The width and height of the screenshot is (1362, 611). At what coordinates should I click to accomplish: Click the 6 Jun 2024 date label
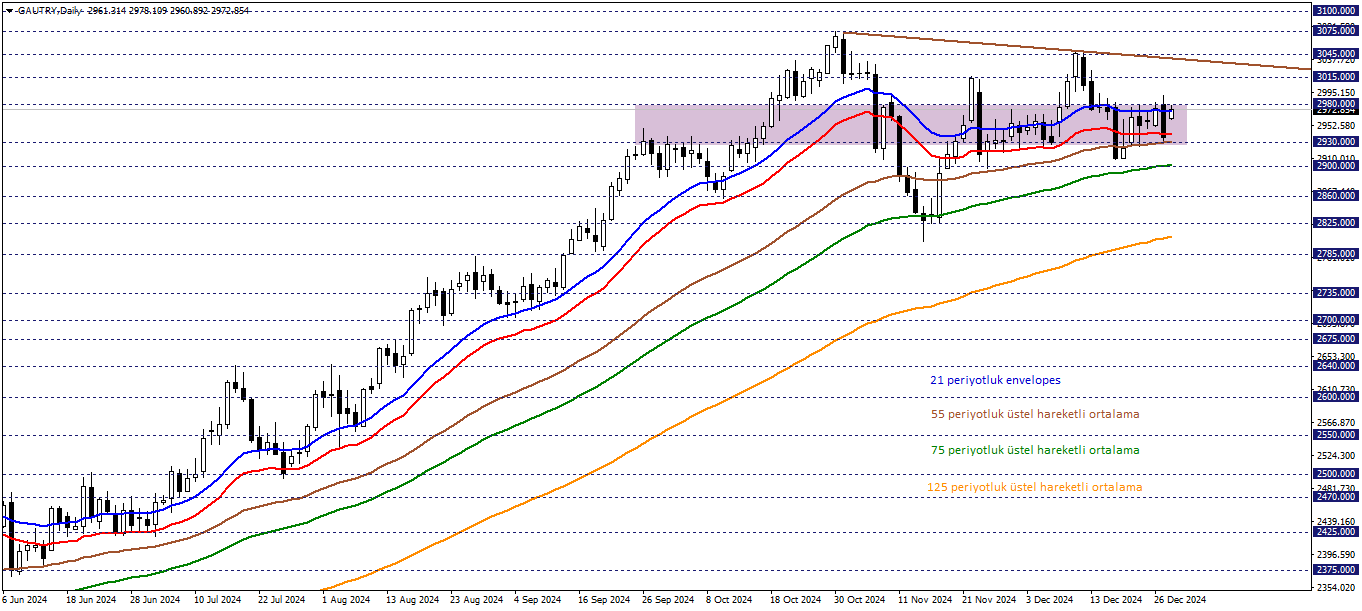pos(25,600)
